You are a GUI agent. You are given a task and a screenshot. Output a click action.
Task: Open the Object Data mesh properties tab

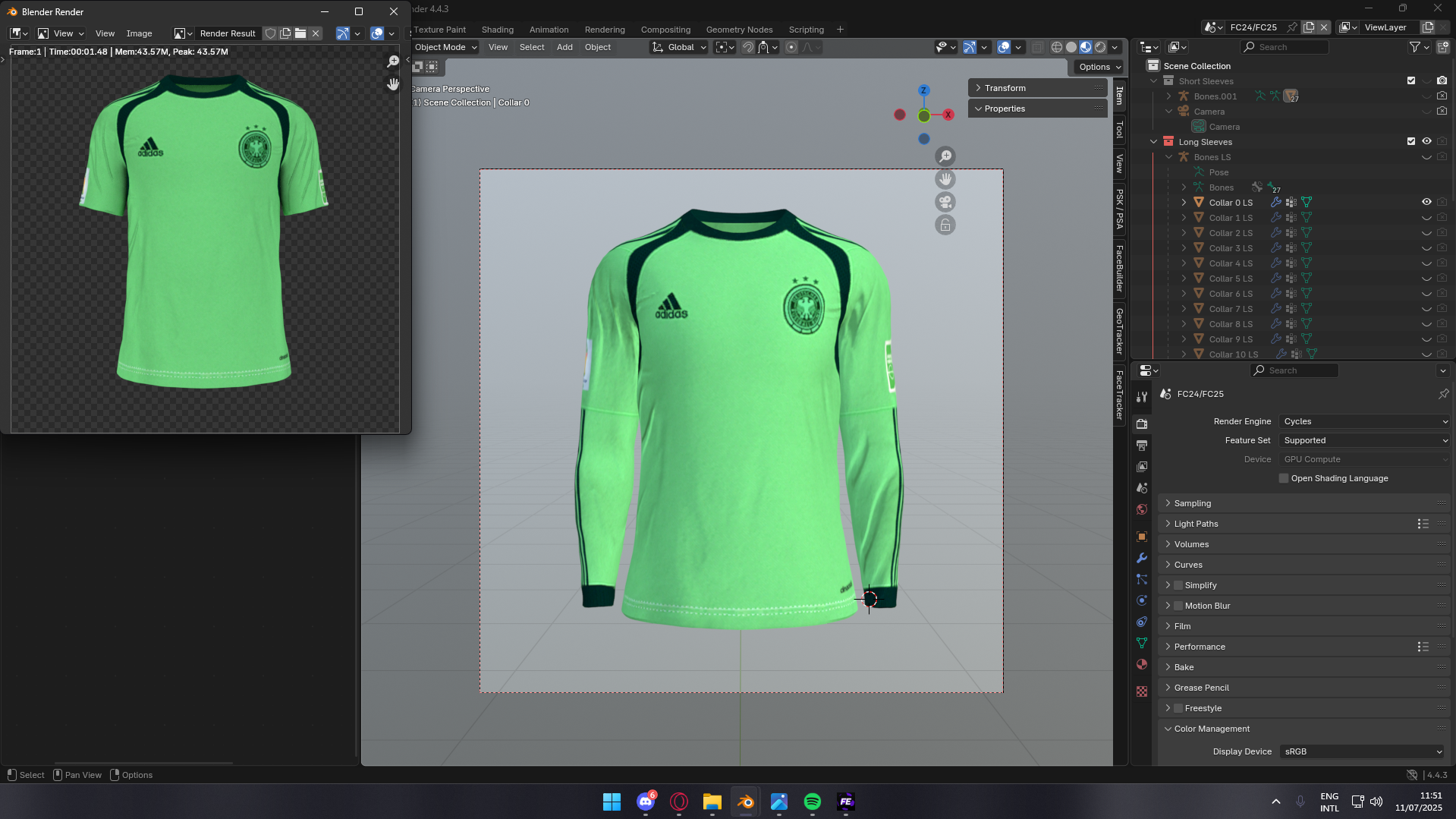(x=1142, y=643)
